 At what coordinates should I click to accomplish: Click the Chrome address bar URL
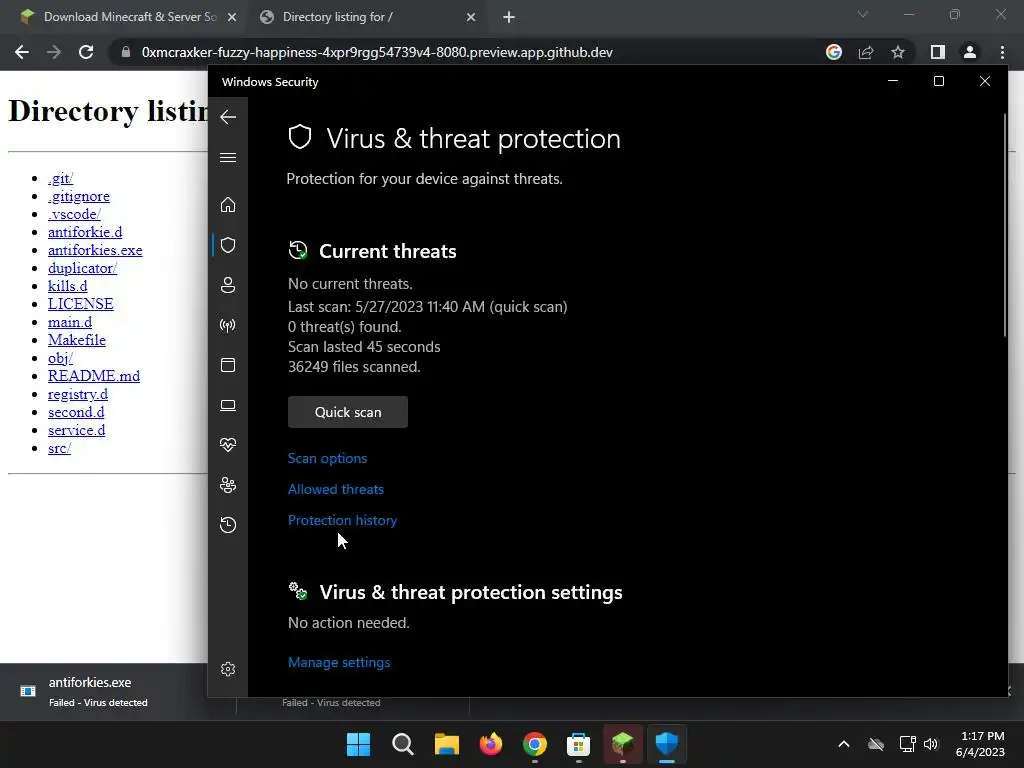coord(377,52)
